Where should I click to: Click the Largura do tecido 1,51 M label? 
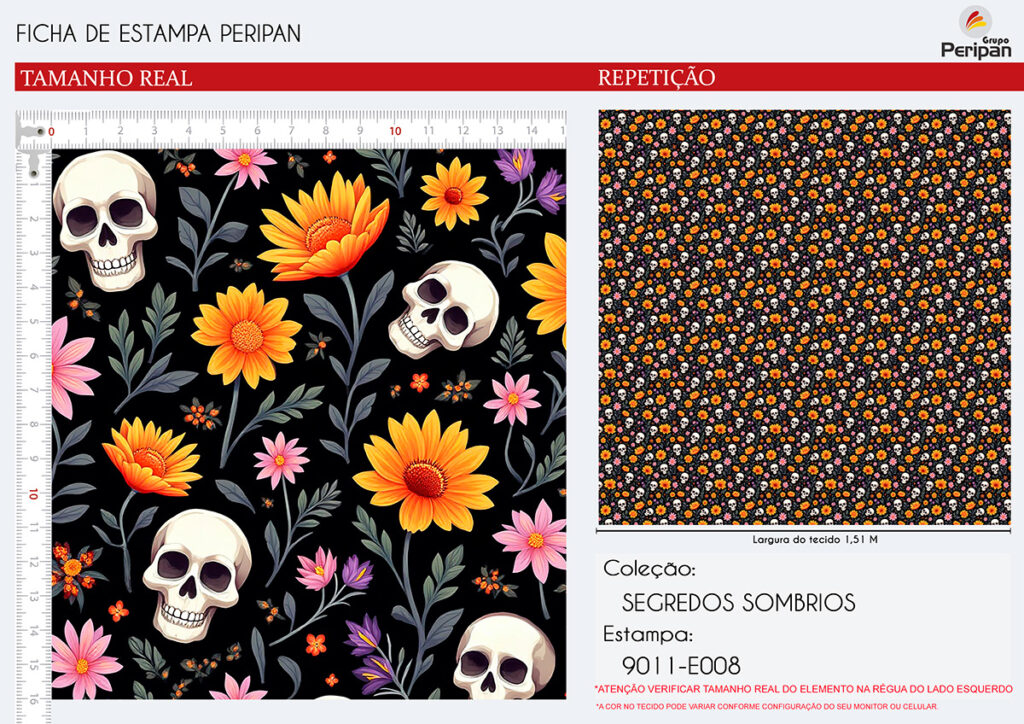coord(815,539)
